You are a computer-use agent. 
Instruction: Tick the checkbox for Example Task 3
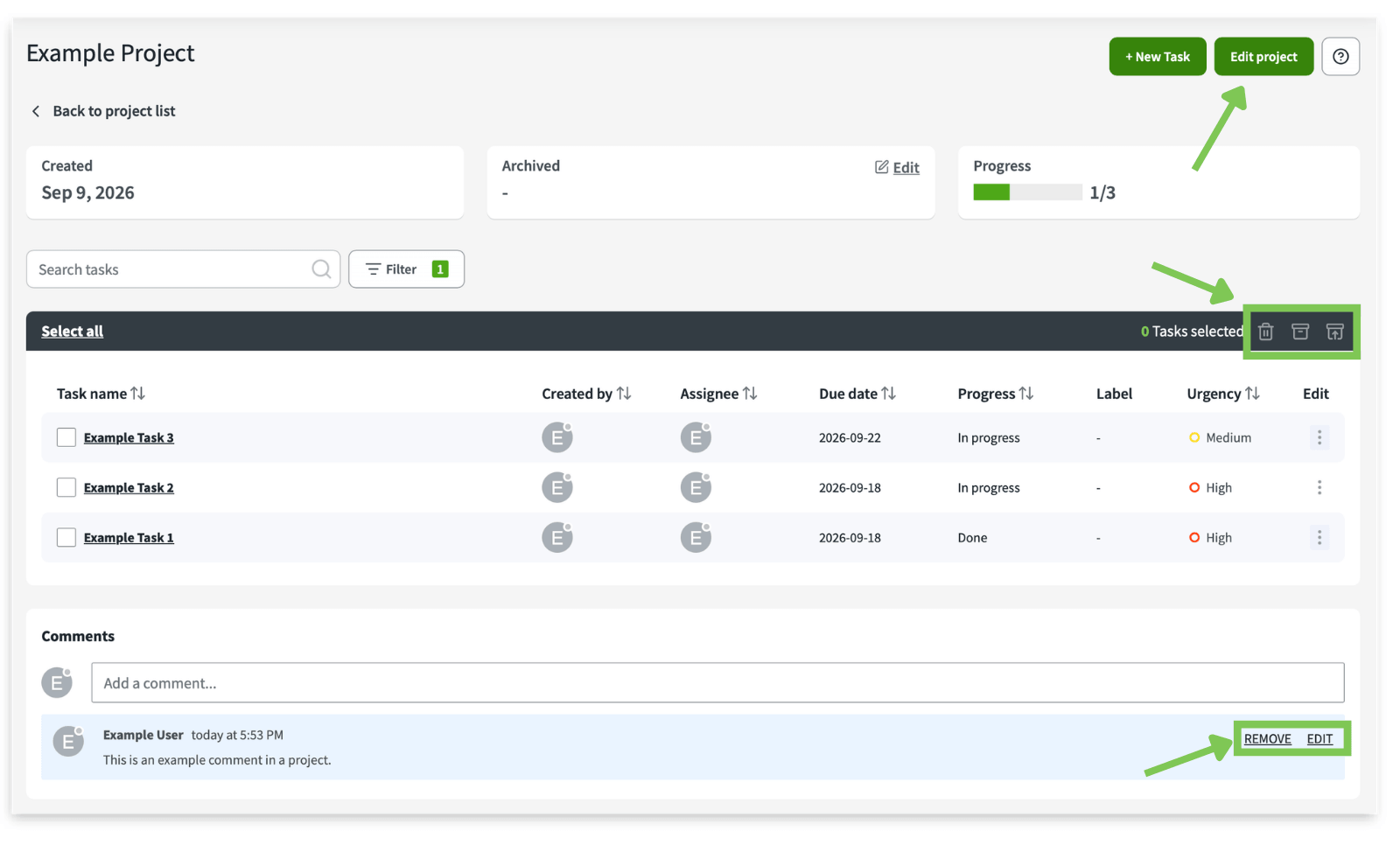[x=66, y=437]
